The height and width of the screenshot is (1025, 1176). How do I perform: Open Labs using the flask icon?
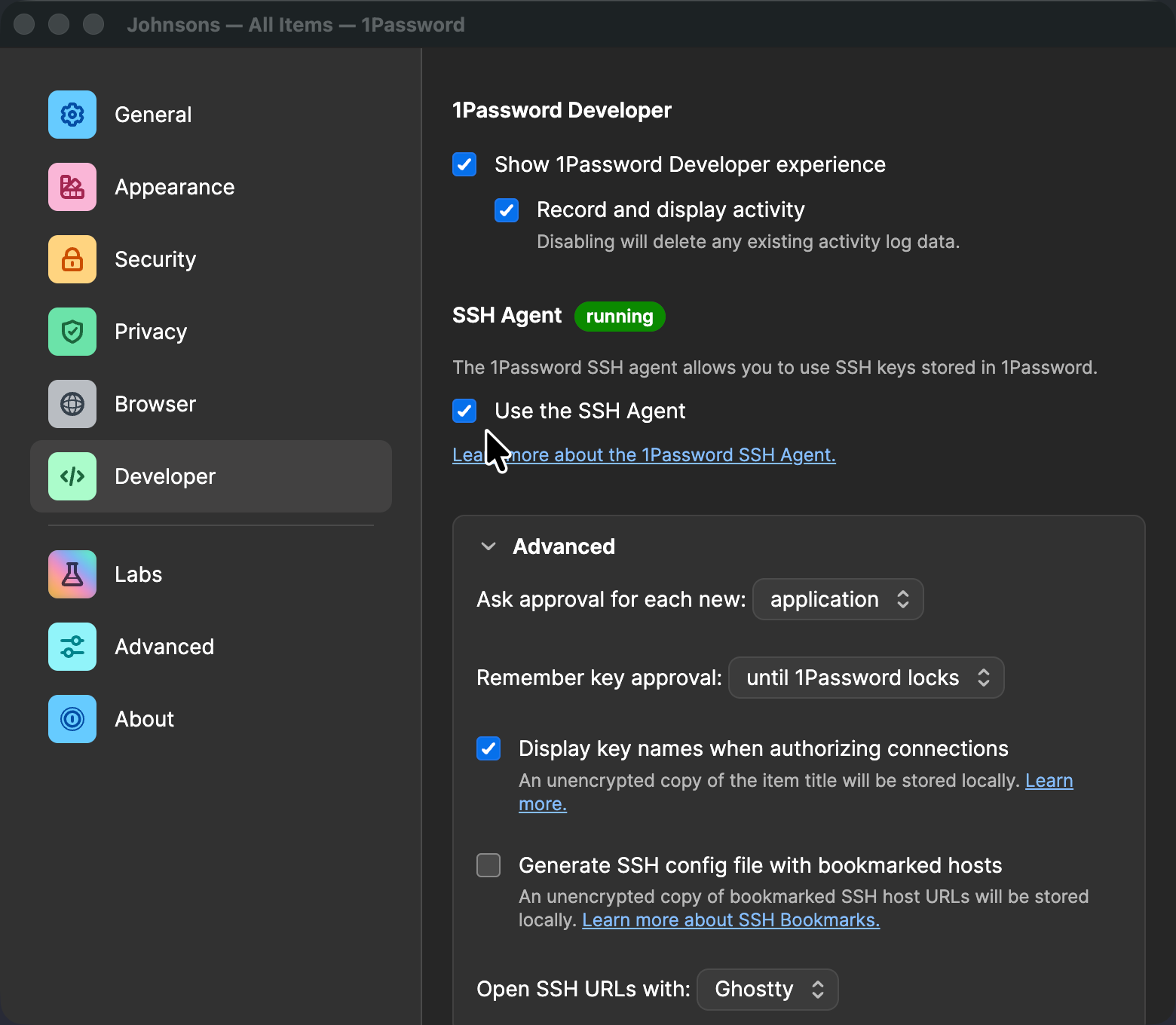(72, 574)
